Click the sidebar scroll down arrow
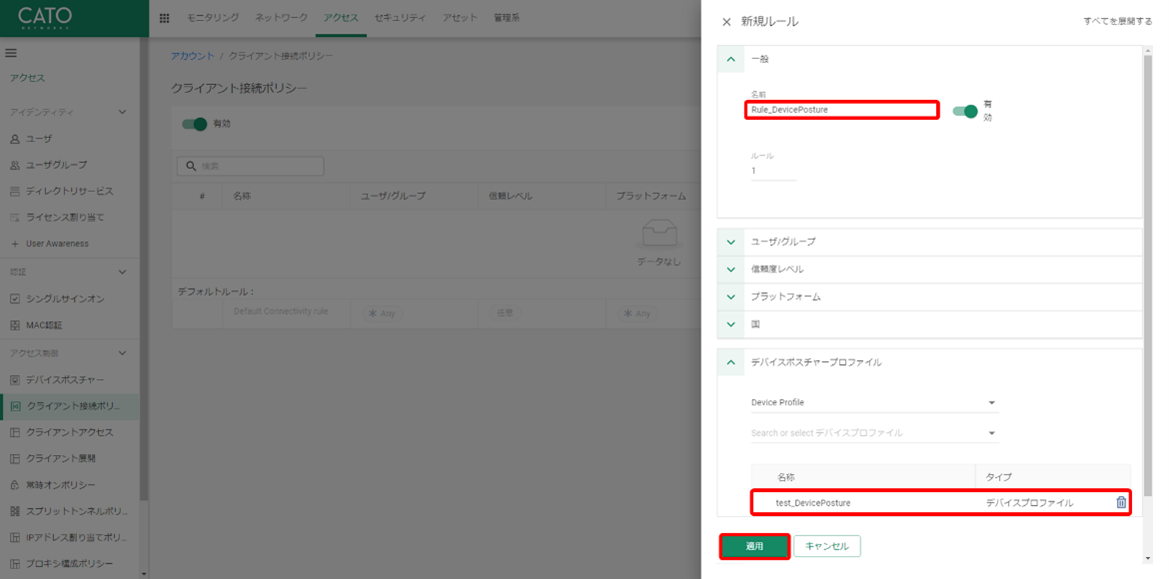 coord(143,574)
